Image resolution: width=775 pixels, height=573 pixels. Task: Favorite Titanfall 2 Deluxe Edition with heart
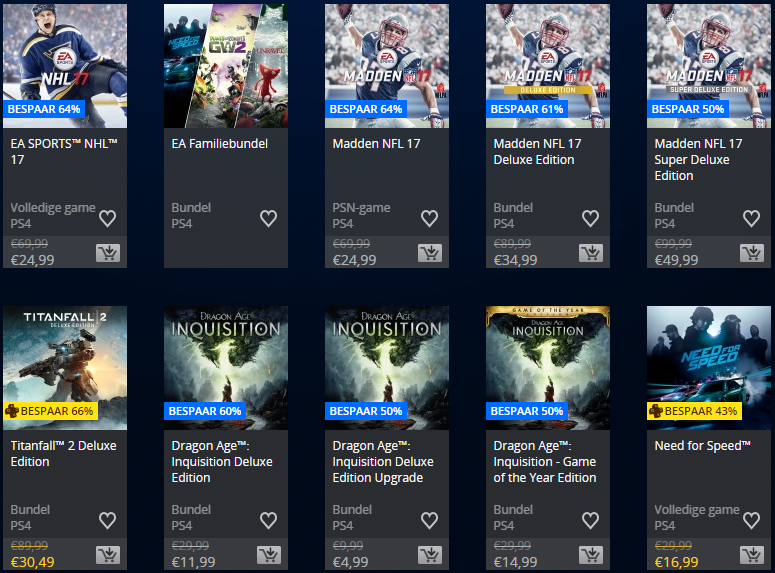[x=107, y=520]
